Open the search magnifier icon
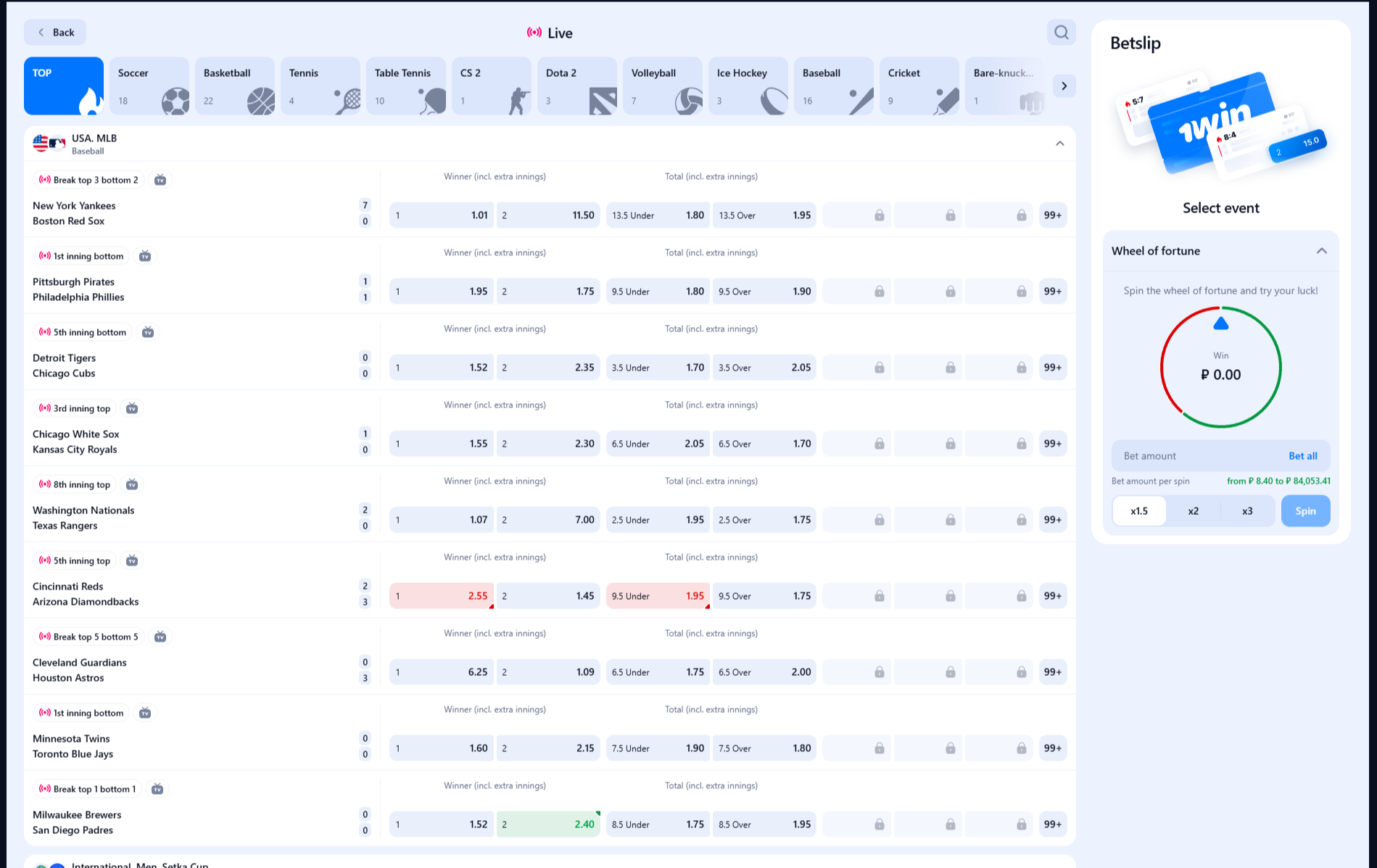The width and height of the screenshot is (1377, 868). pos(1061,33)
